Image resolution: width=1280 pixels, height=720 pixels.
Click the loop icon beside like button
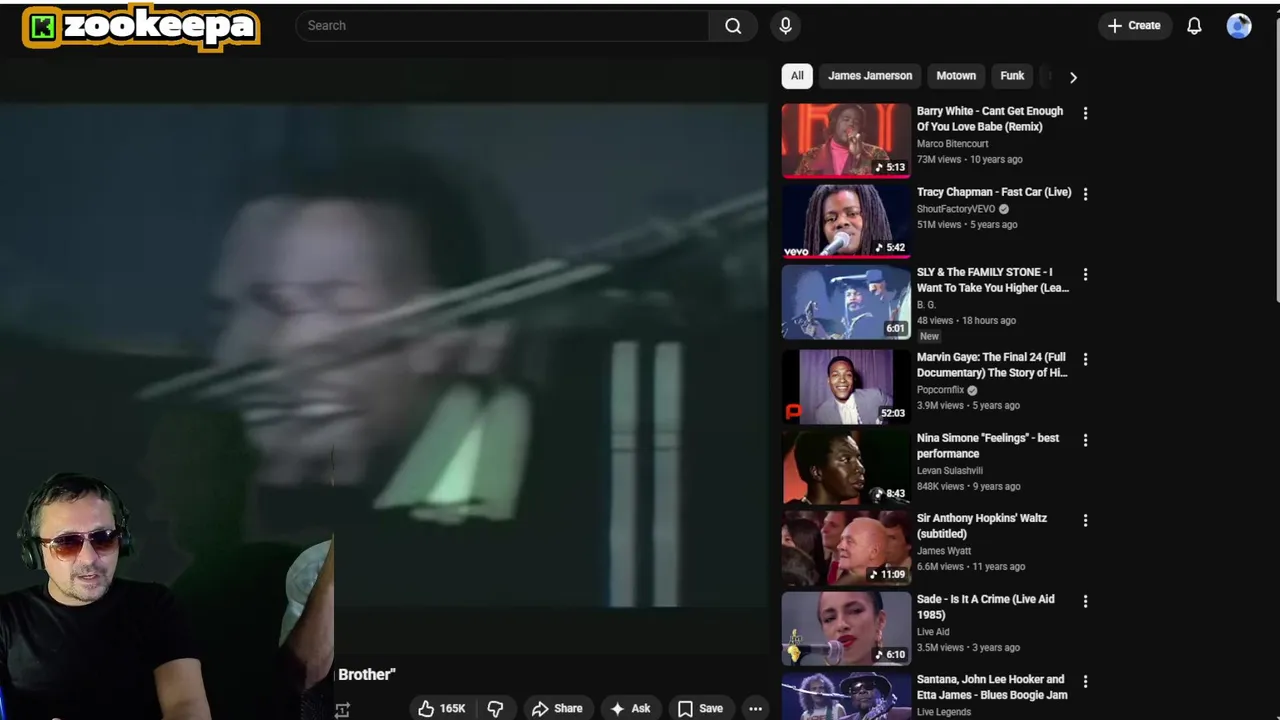point(342,710)
